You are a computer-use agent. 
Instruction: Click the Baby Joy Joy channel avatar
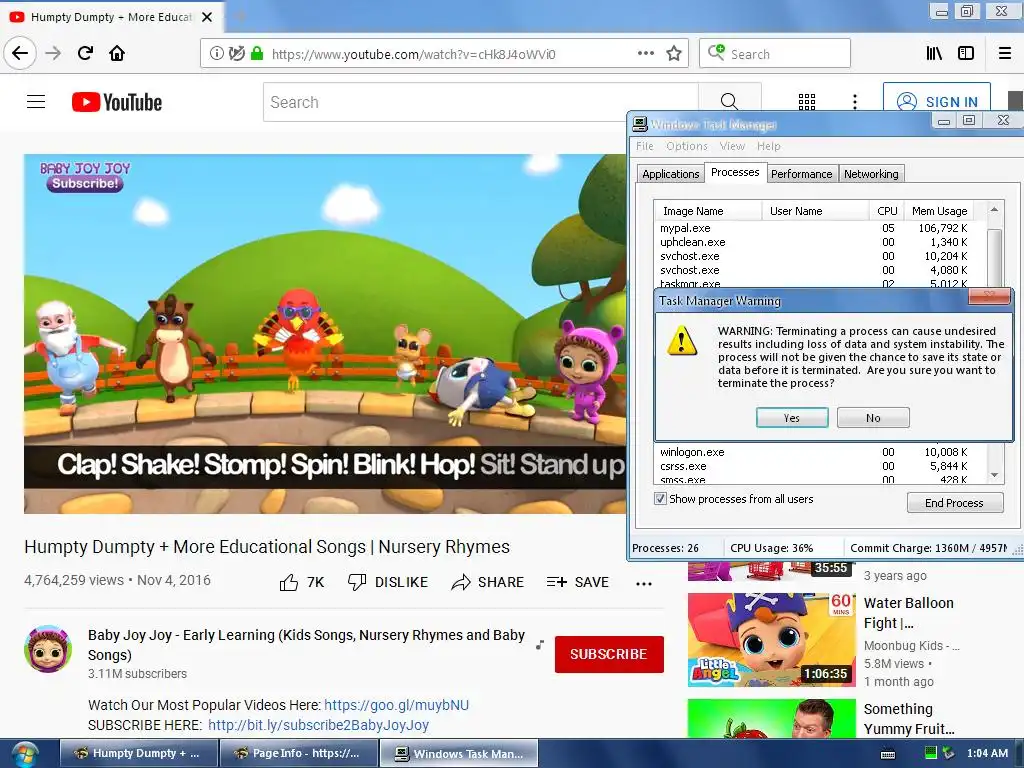48,648
